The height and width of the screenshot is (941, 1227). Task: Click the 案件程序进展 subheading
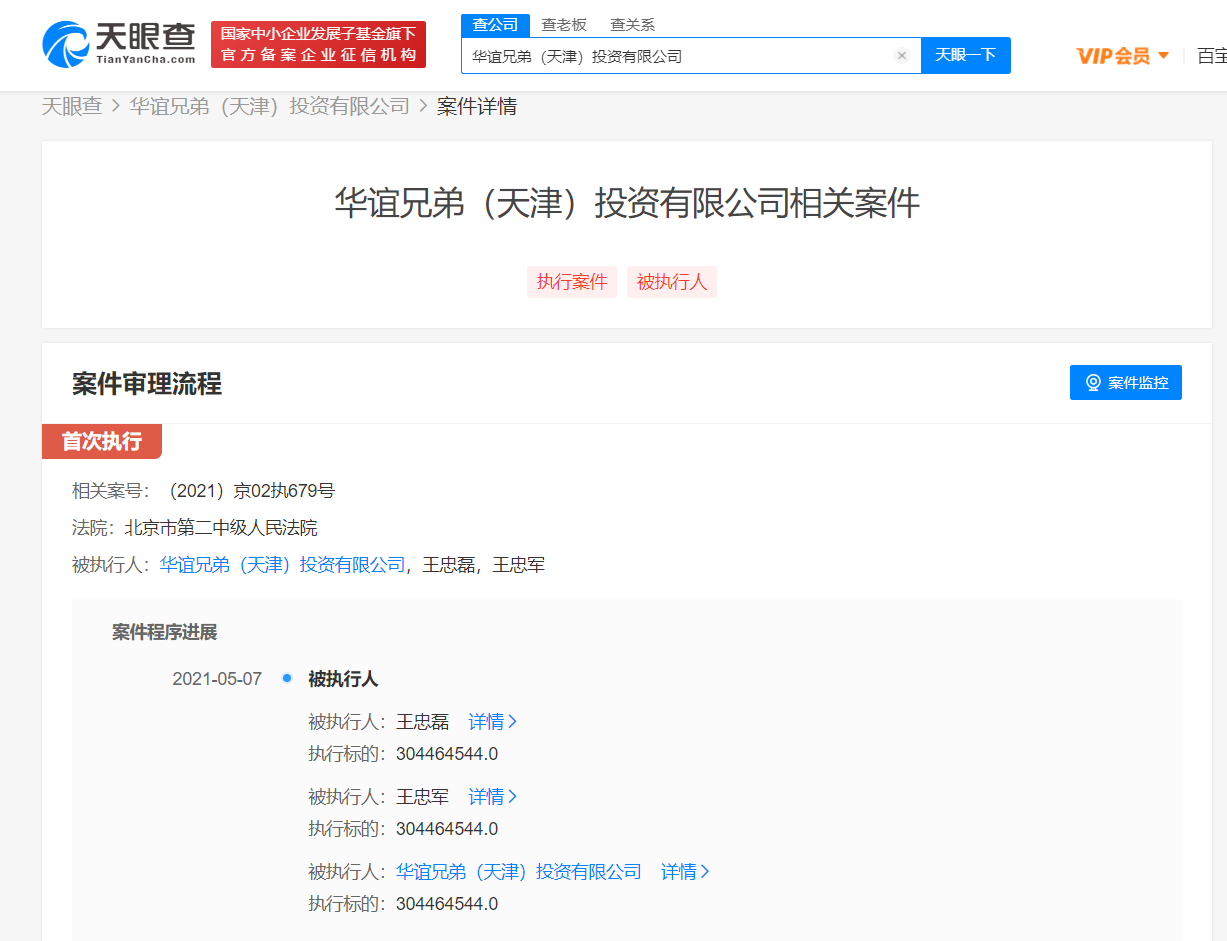[164, 632]
